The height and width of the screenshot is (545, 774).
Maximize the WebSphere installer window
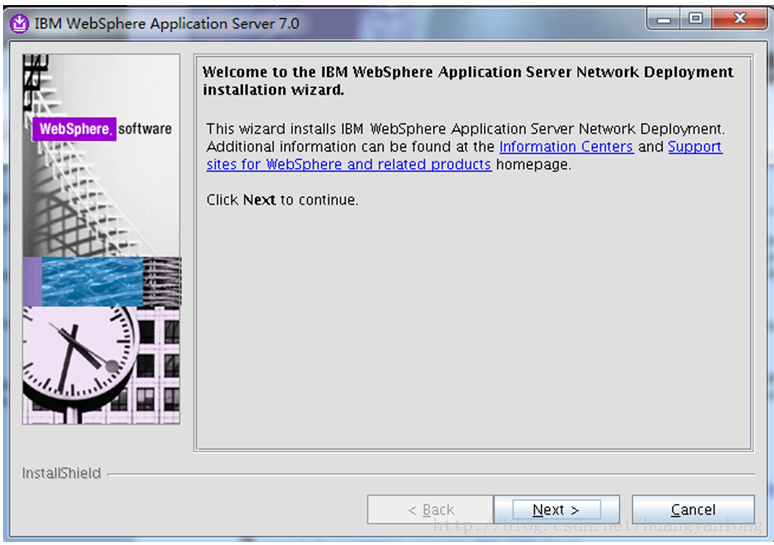click(696, 19)
